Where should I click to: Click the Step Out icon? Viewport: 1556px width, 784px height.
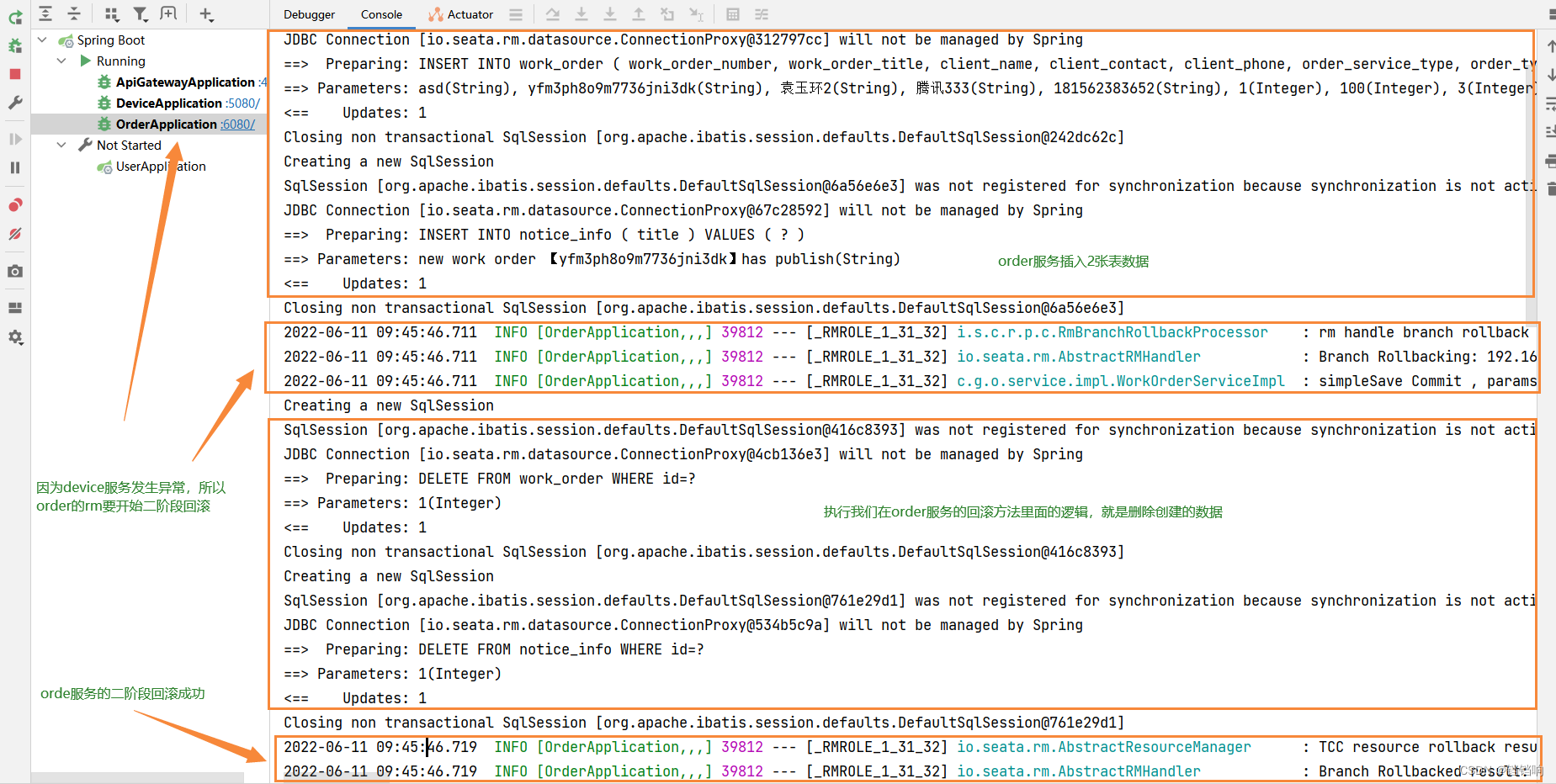point(639,14)
